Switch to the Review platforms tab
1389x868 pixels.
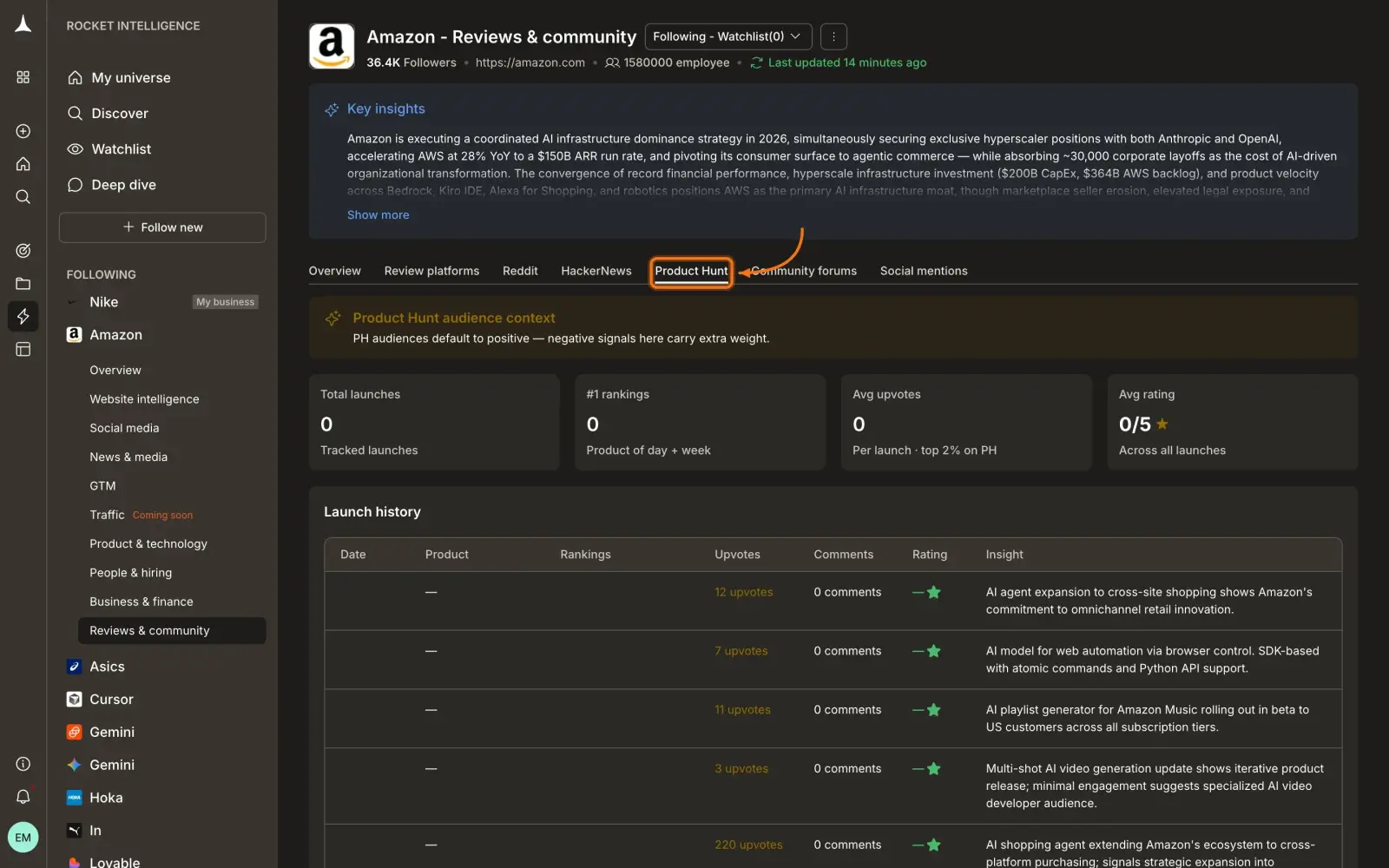(431, 271)
